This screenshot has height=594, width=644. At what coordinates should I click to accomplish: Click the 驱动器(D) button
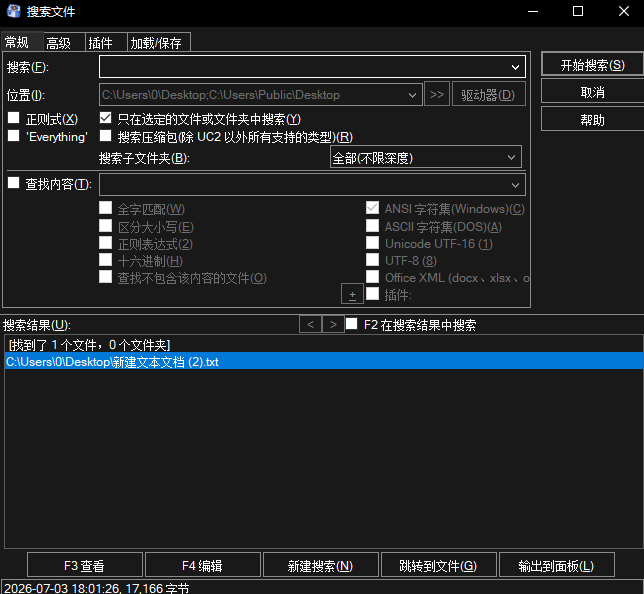click(488, 94)
